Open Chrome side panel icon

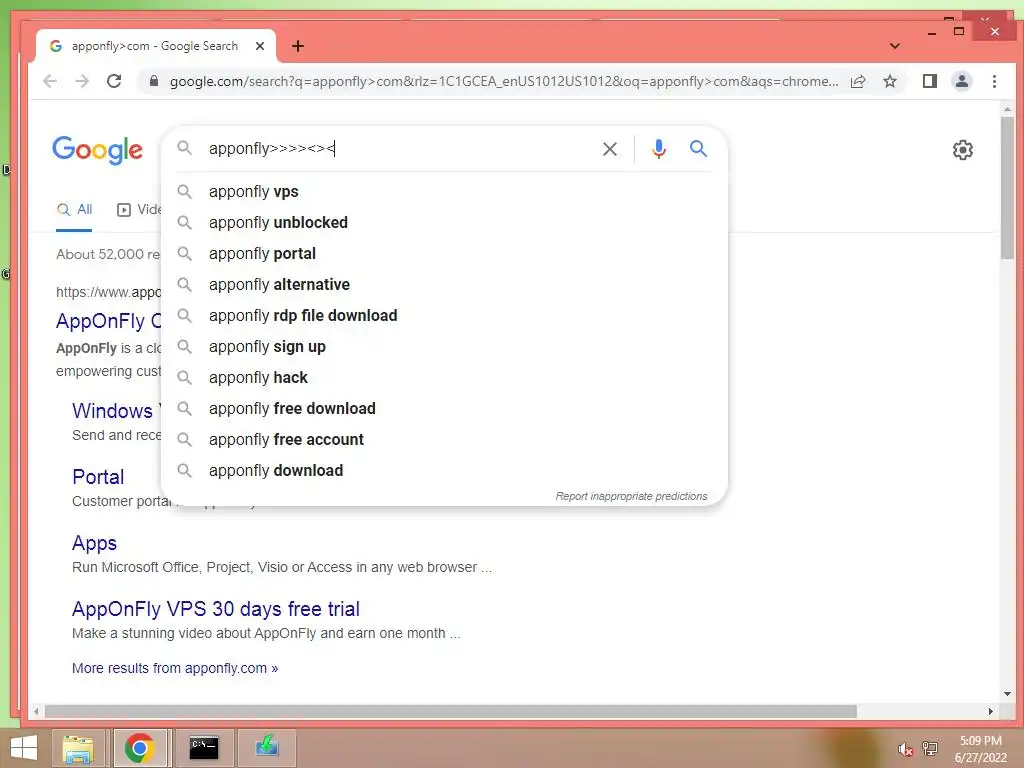(930, 82)
